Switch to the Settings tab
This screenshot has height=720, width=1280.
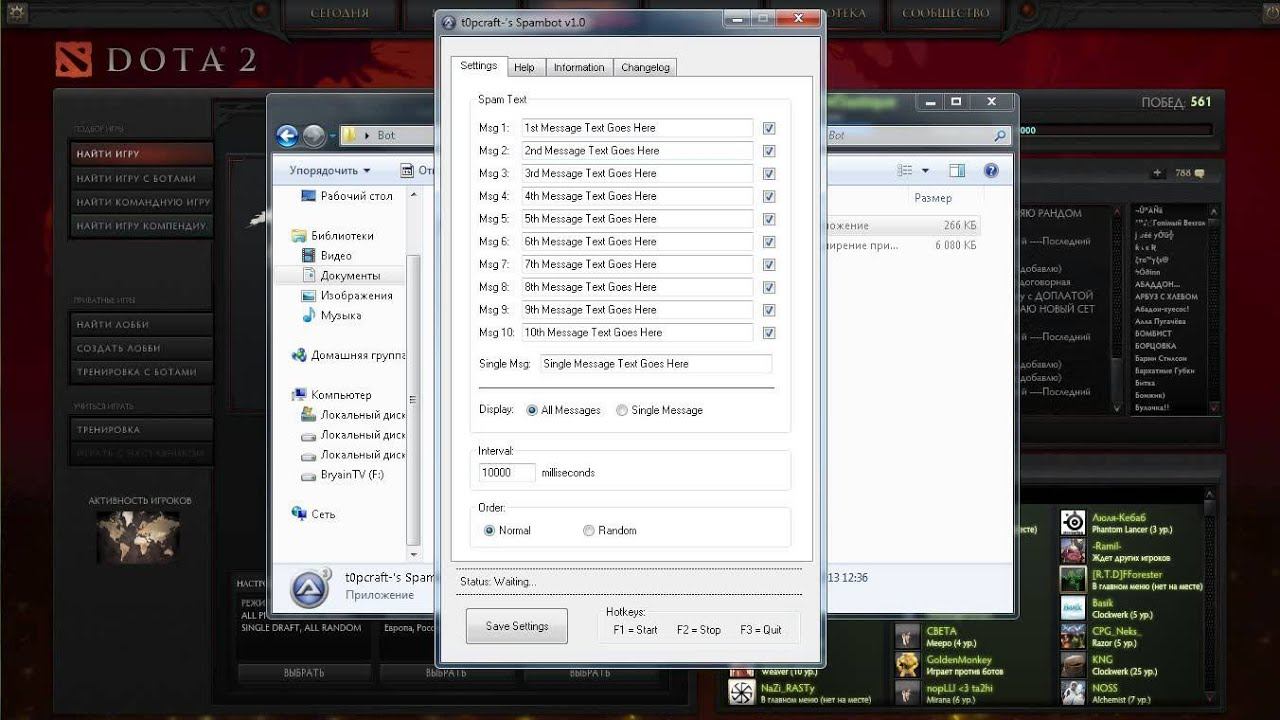click(x=478, y=66)
